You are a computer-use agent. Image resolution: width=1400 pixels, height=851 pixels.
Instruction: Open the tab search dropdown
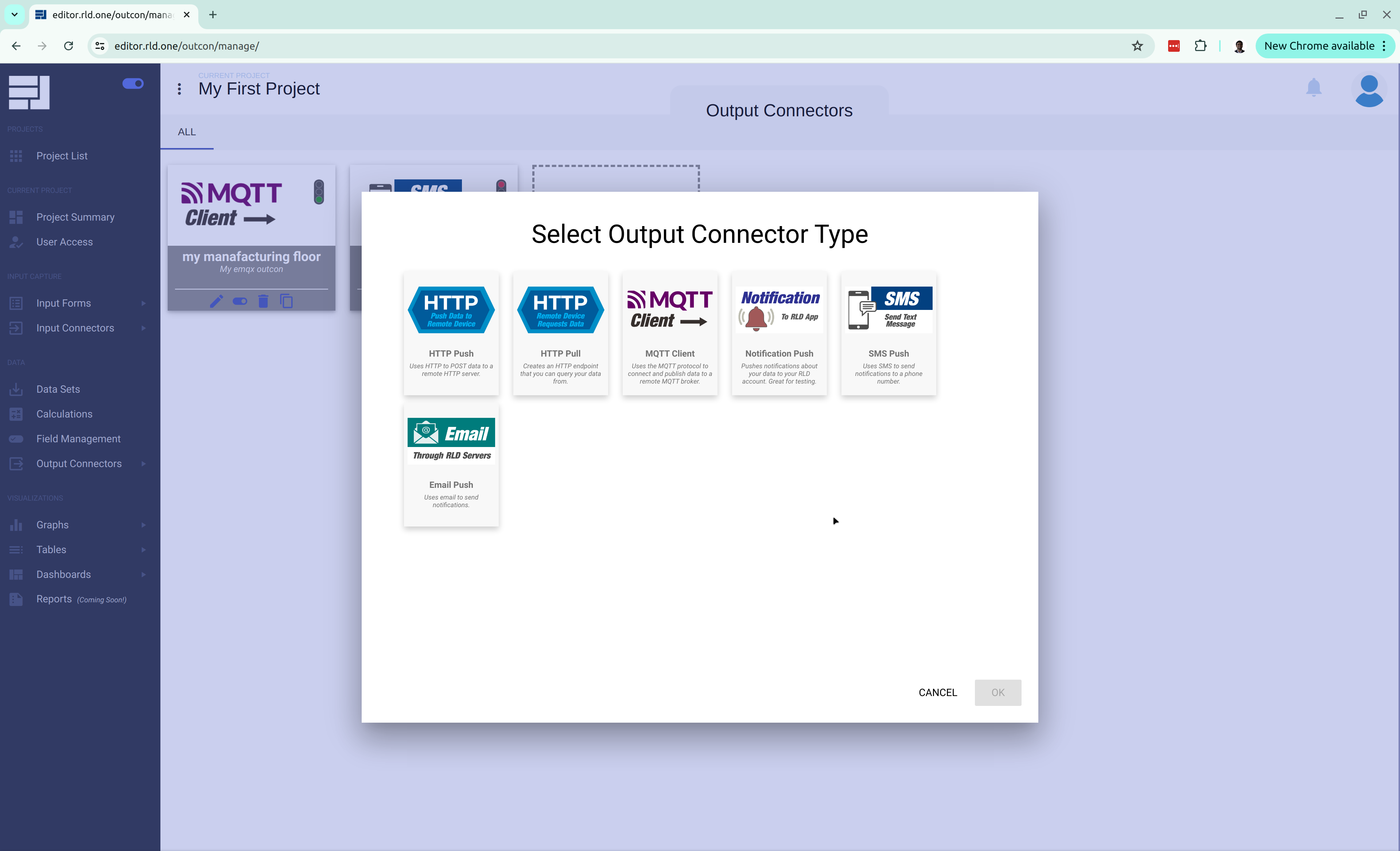14,15
